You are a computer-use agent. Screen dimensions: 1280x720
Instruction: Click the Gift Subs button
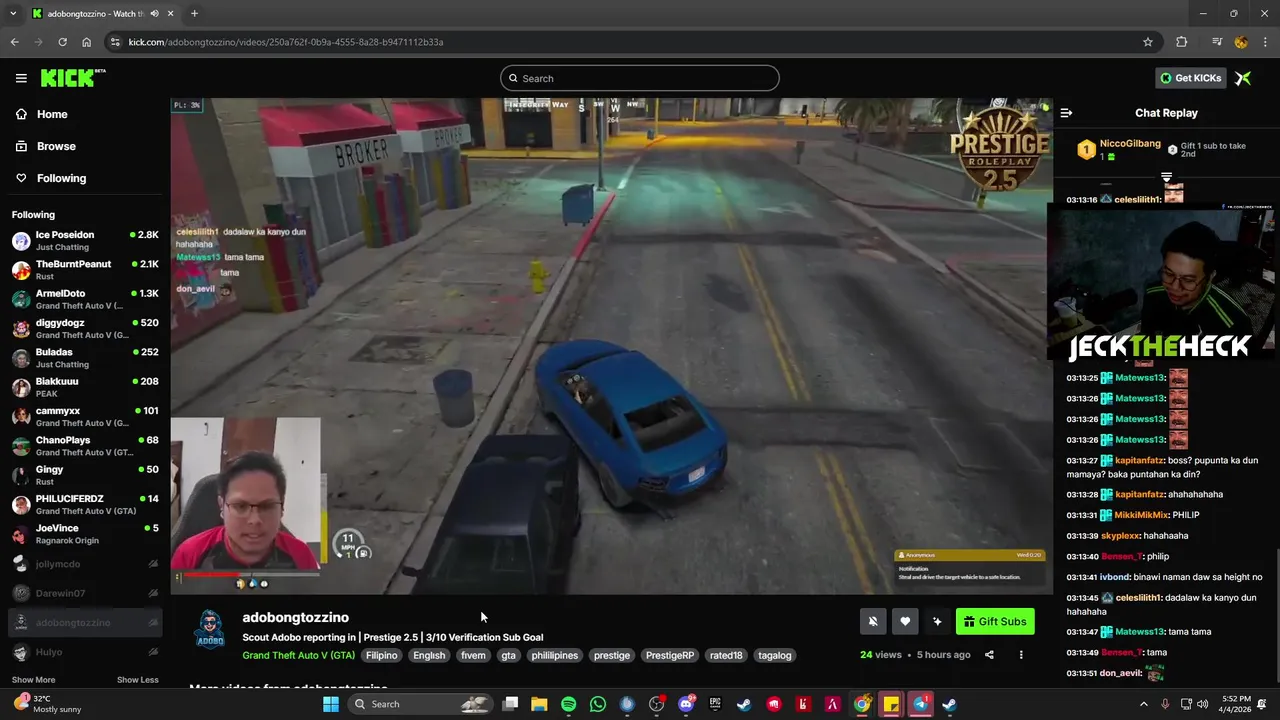click(995, 621)
